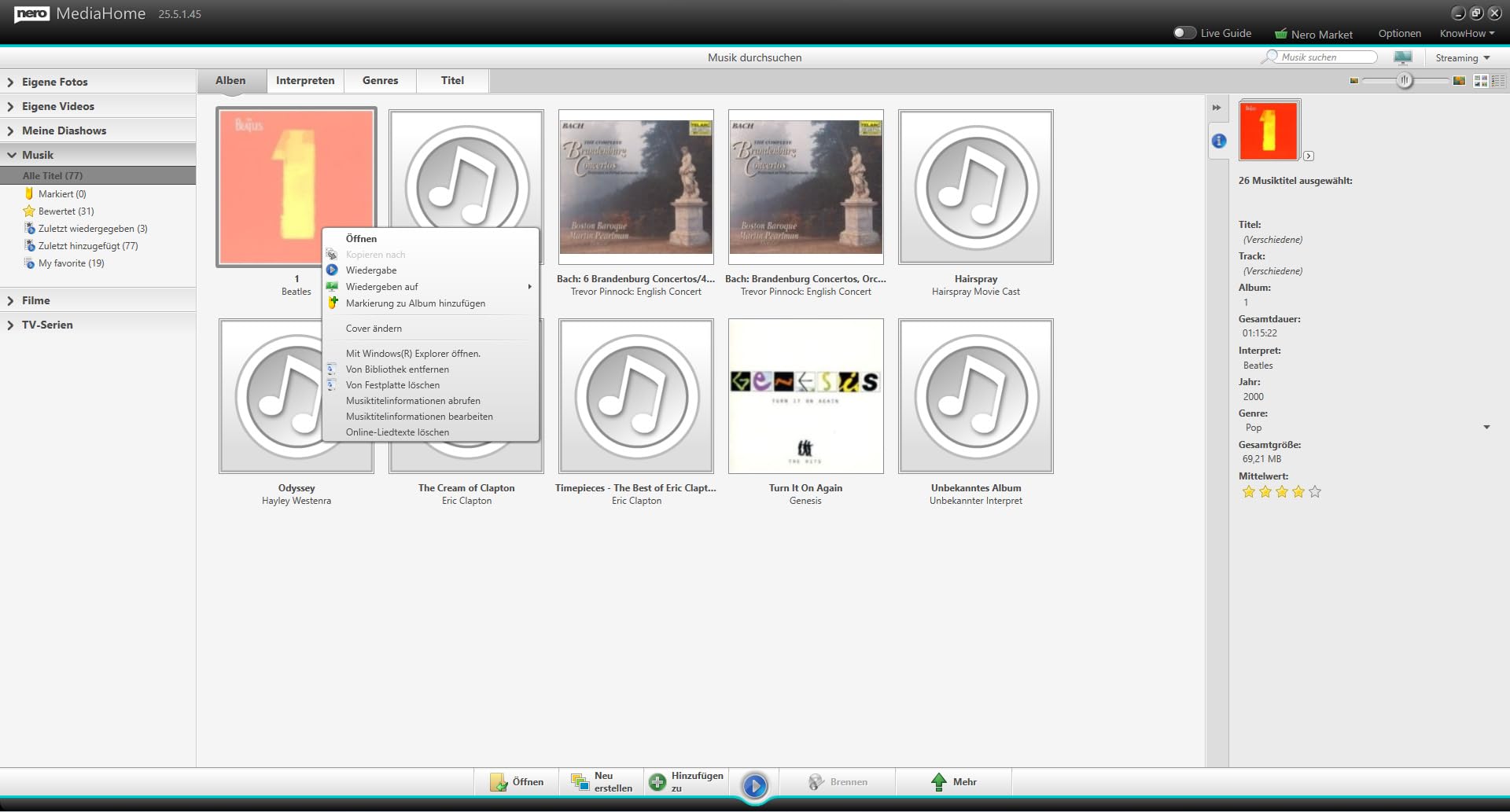The image size is (1510, 812).
Task: Open the Genre dropdown arrow
Action: (x=1486, y=428)
